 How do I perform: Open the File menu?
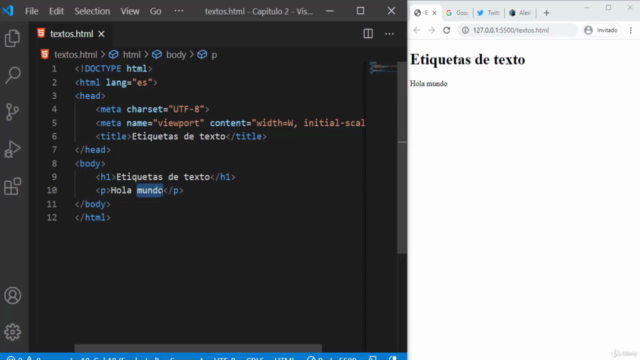(x=31, y=11)
